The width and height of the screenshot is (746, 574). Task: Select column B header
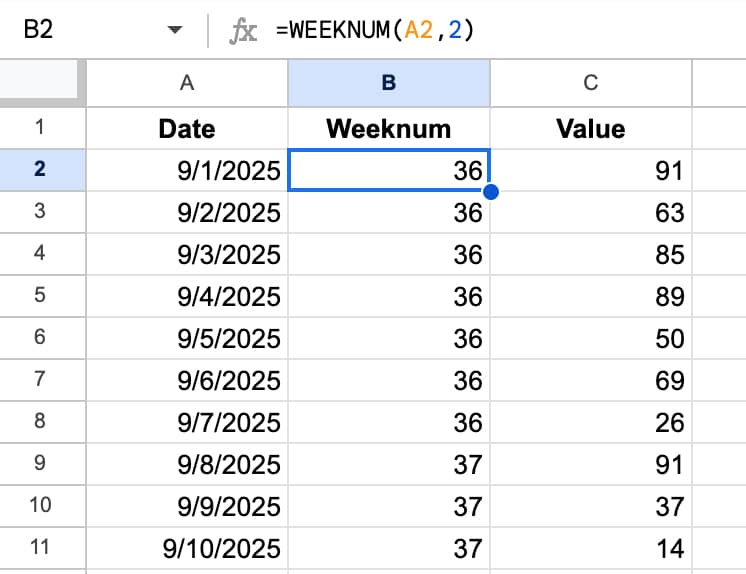(x=389, y=83)
